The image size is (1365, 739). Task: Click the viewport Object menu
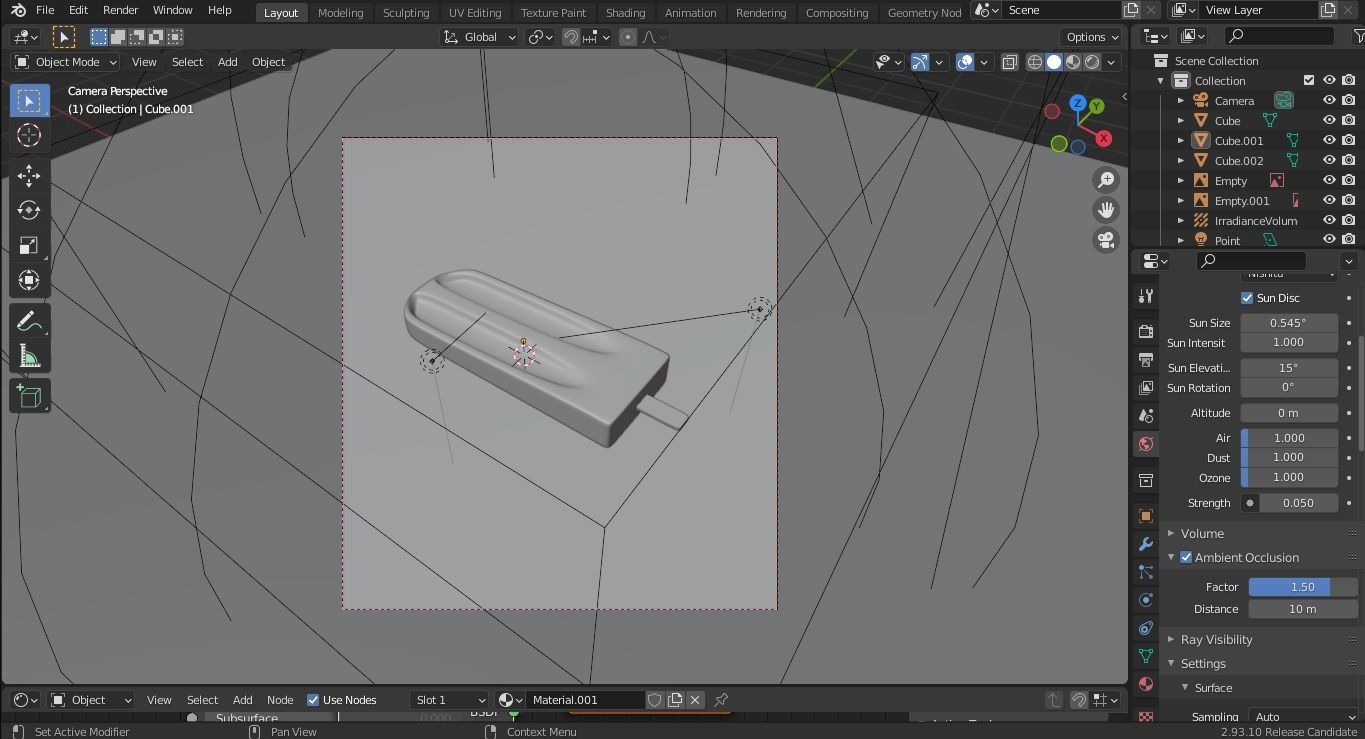click(x=268, y=62)
